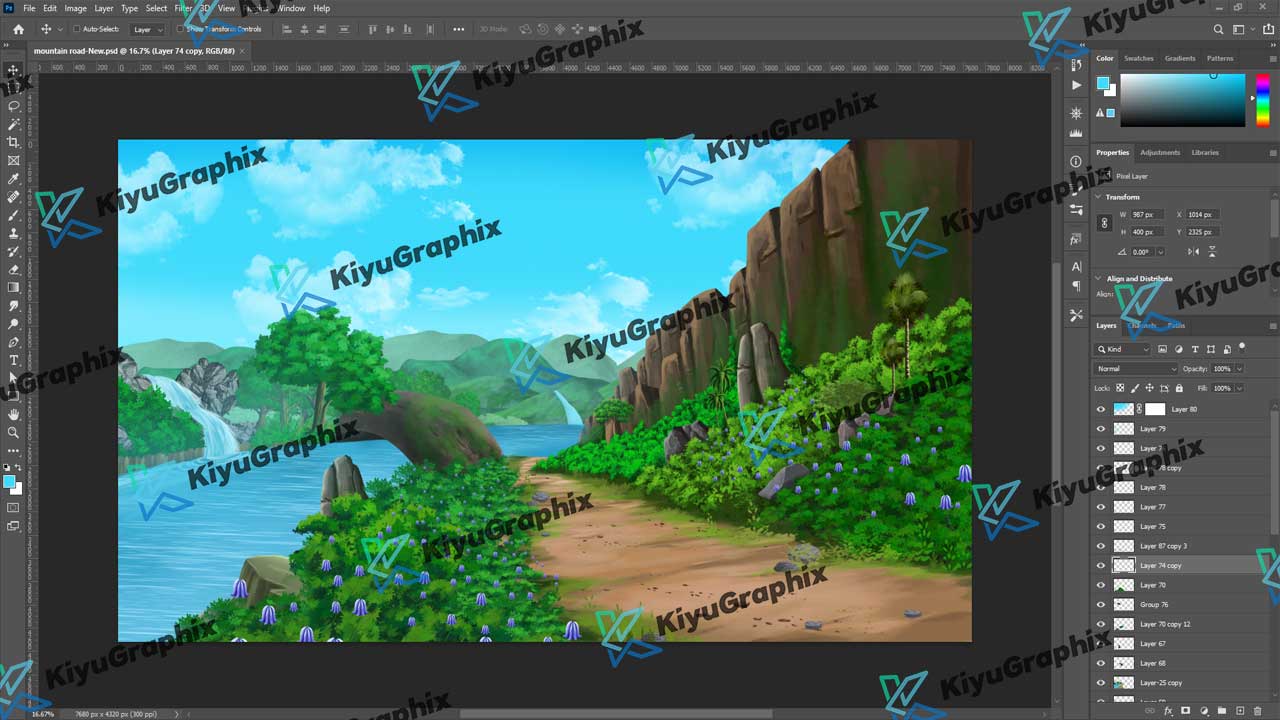Pick the Type tool
Screen dimensions: 1280x720
[x=14, y=360]
